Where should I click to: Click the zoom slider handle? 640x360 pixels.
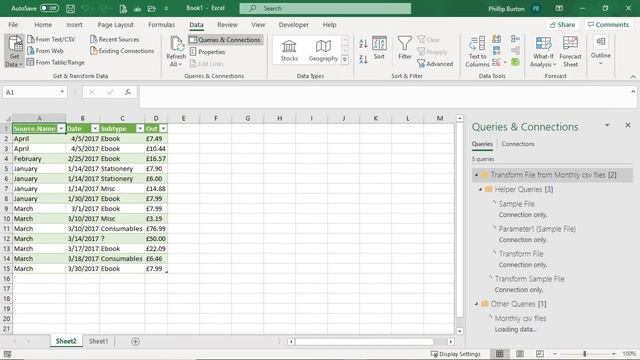coord(584,354)
